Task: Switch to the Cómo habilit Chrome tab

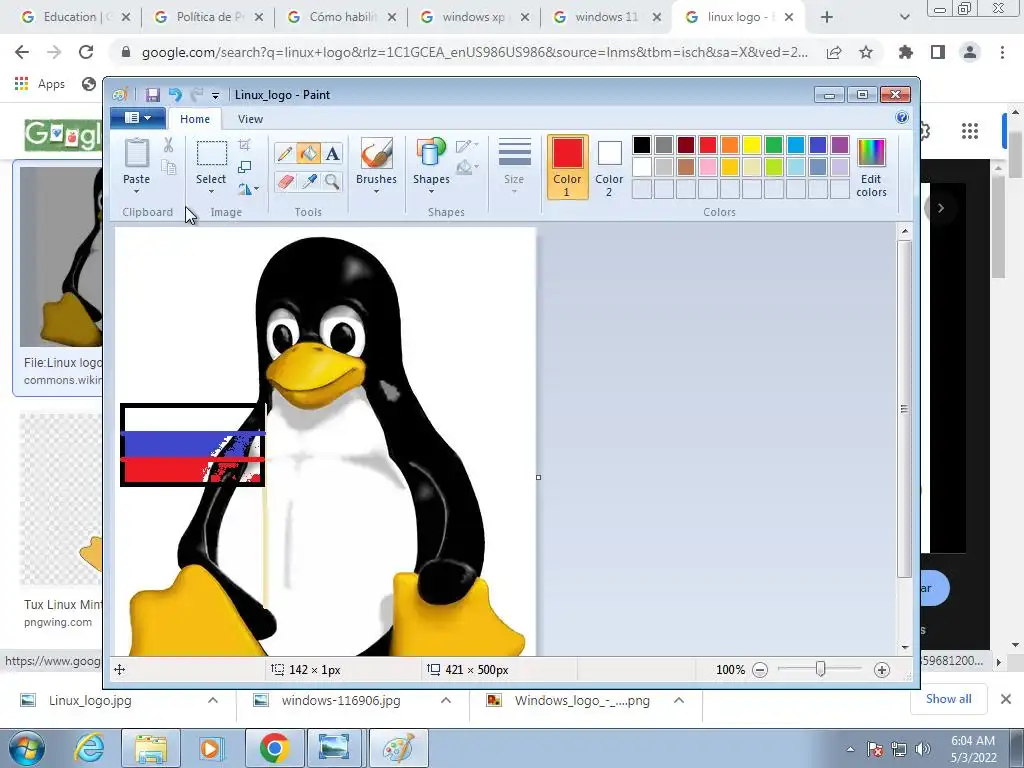Action: pyautogui.click(x=341, y=17)
